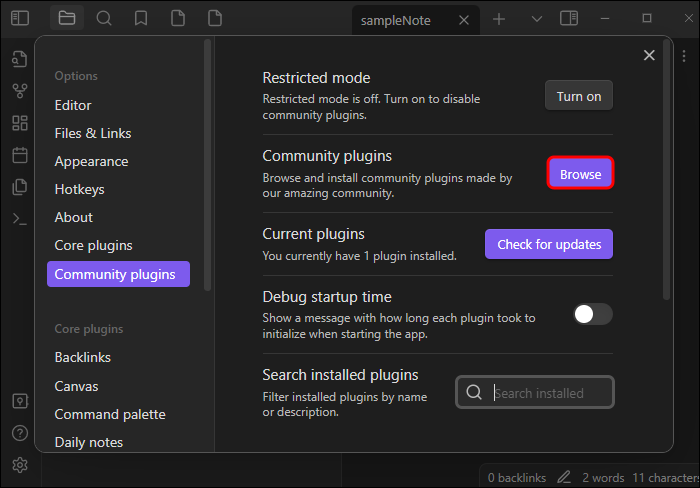
Task: Close the settings dialog with X
Action: pos(649,55)
